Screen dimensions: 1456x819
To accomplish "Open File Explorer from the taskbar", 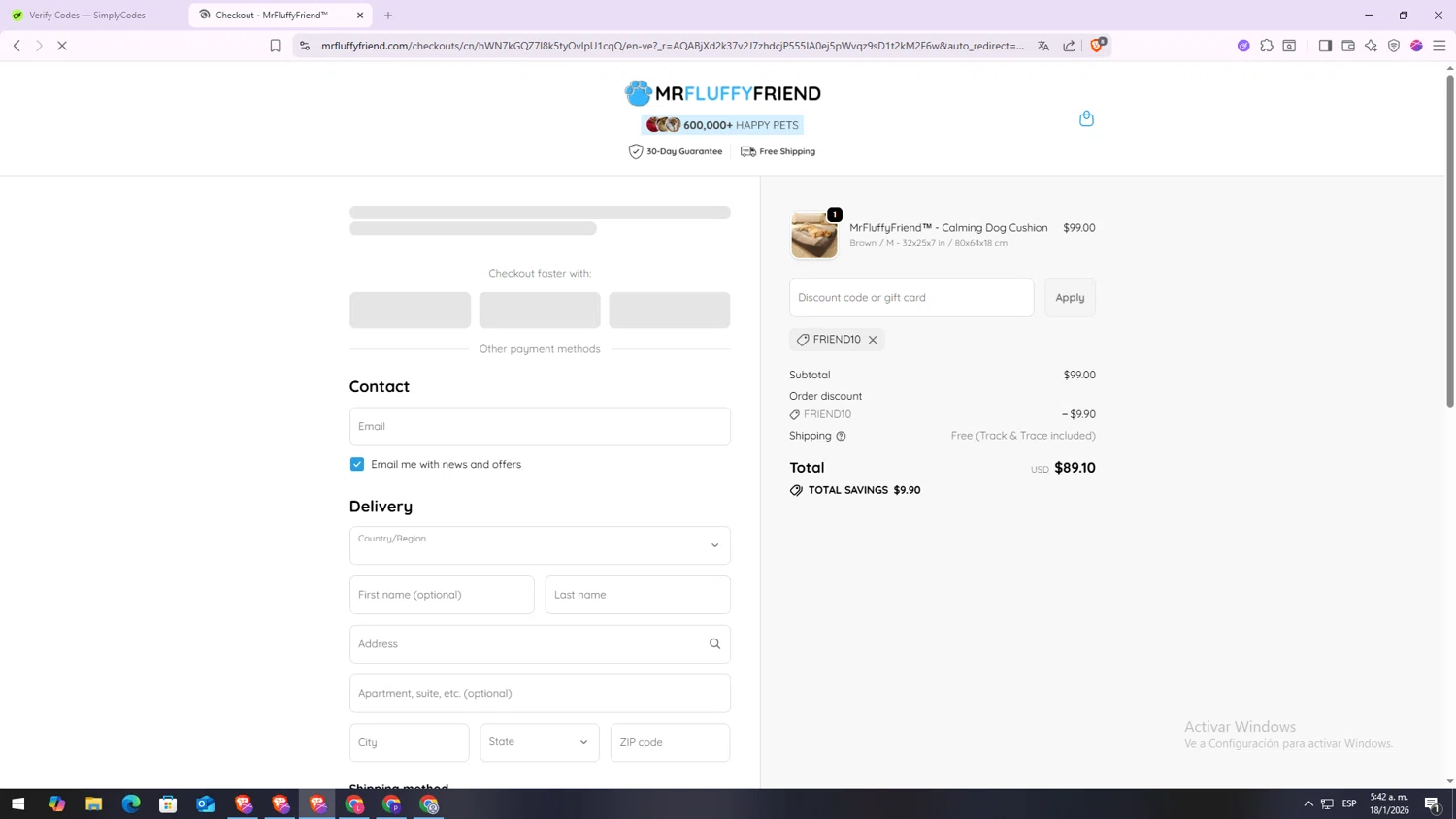I will [x=93, y=803].
